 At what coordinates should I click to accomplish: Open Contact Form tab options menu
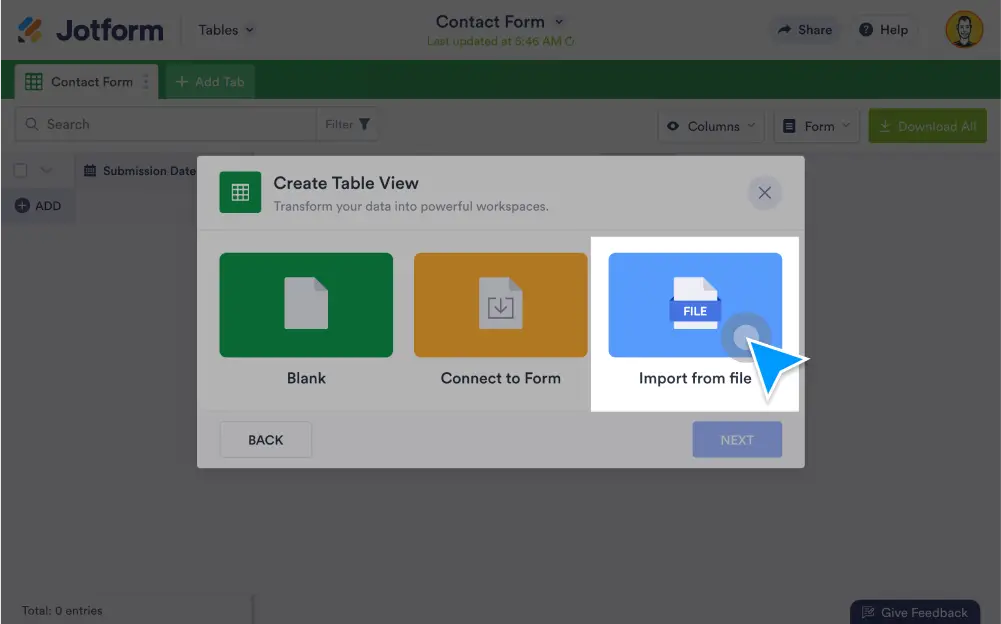[146, 82]
